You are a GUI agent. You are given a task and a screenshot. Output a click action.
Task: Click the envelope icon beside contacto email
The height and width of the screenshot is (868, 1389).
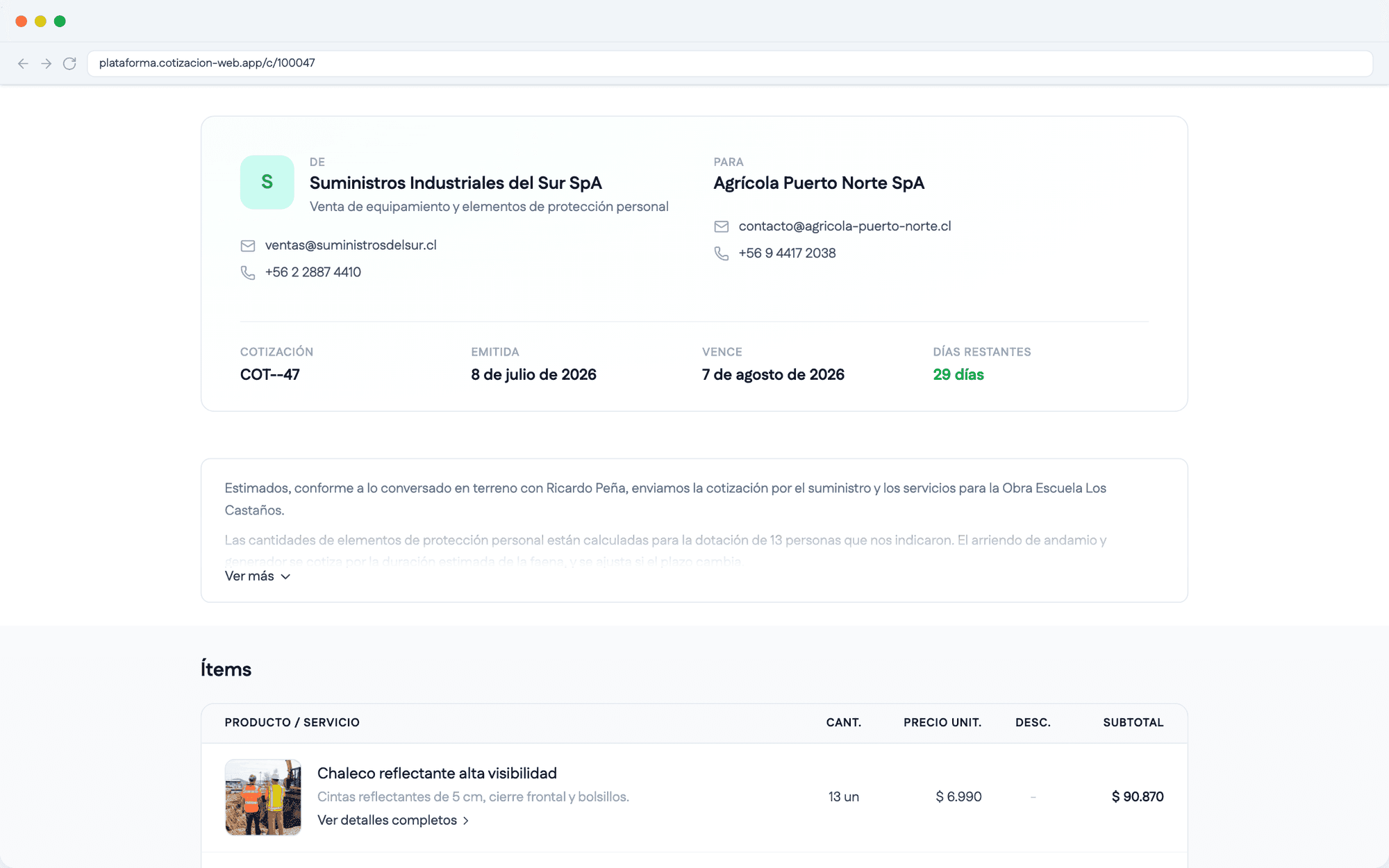[722, 226]
